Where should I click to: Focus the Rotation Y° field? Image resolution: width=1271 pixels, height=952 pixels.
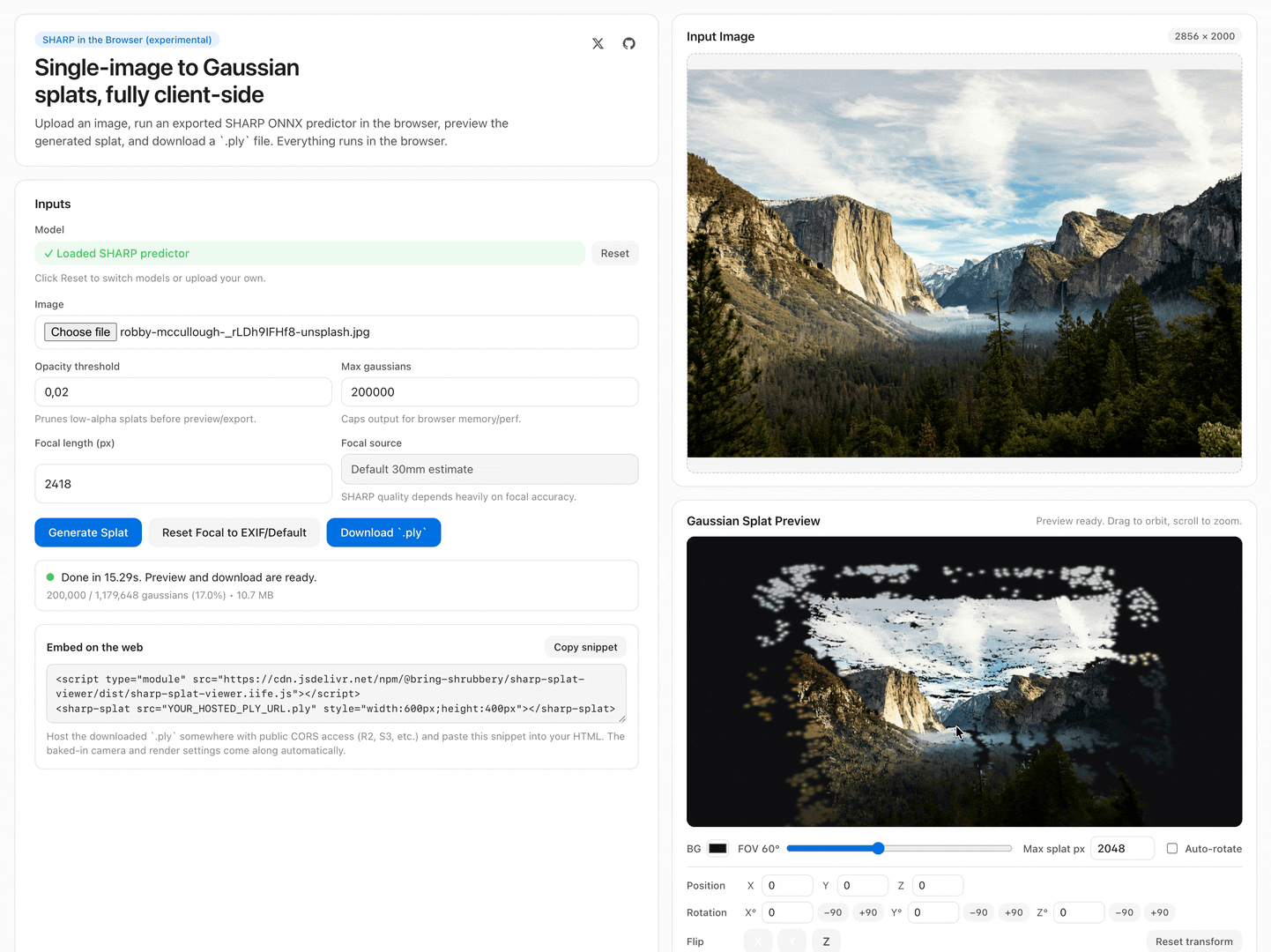[933, 912]
